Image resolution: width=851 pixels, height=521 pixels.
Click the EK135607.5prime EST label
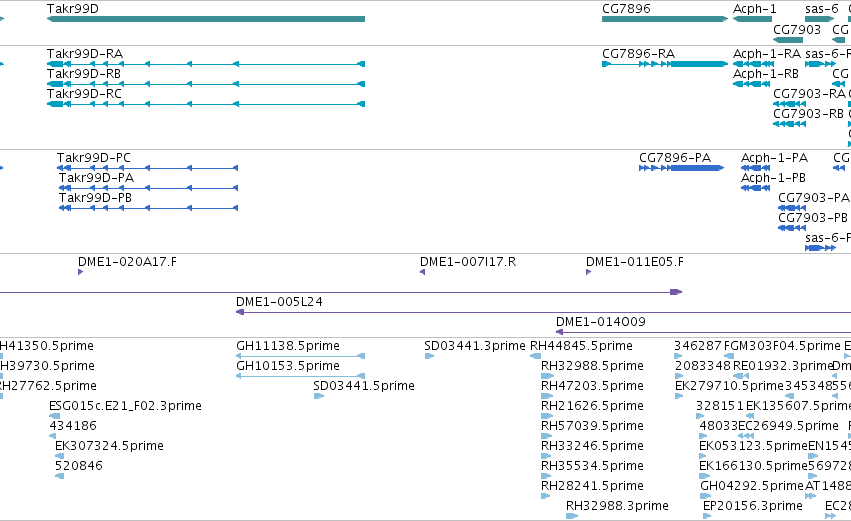click(x=798, y=406)
